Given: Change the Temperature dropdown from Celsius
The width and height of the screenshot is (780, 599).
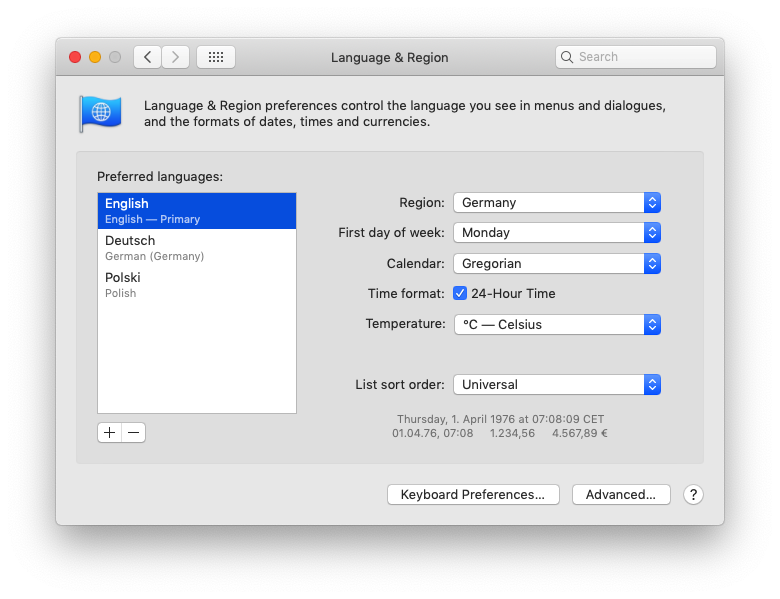Looking at the screenshot, I should [x=556, y=324].
